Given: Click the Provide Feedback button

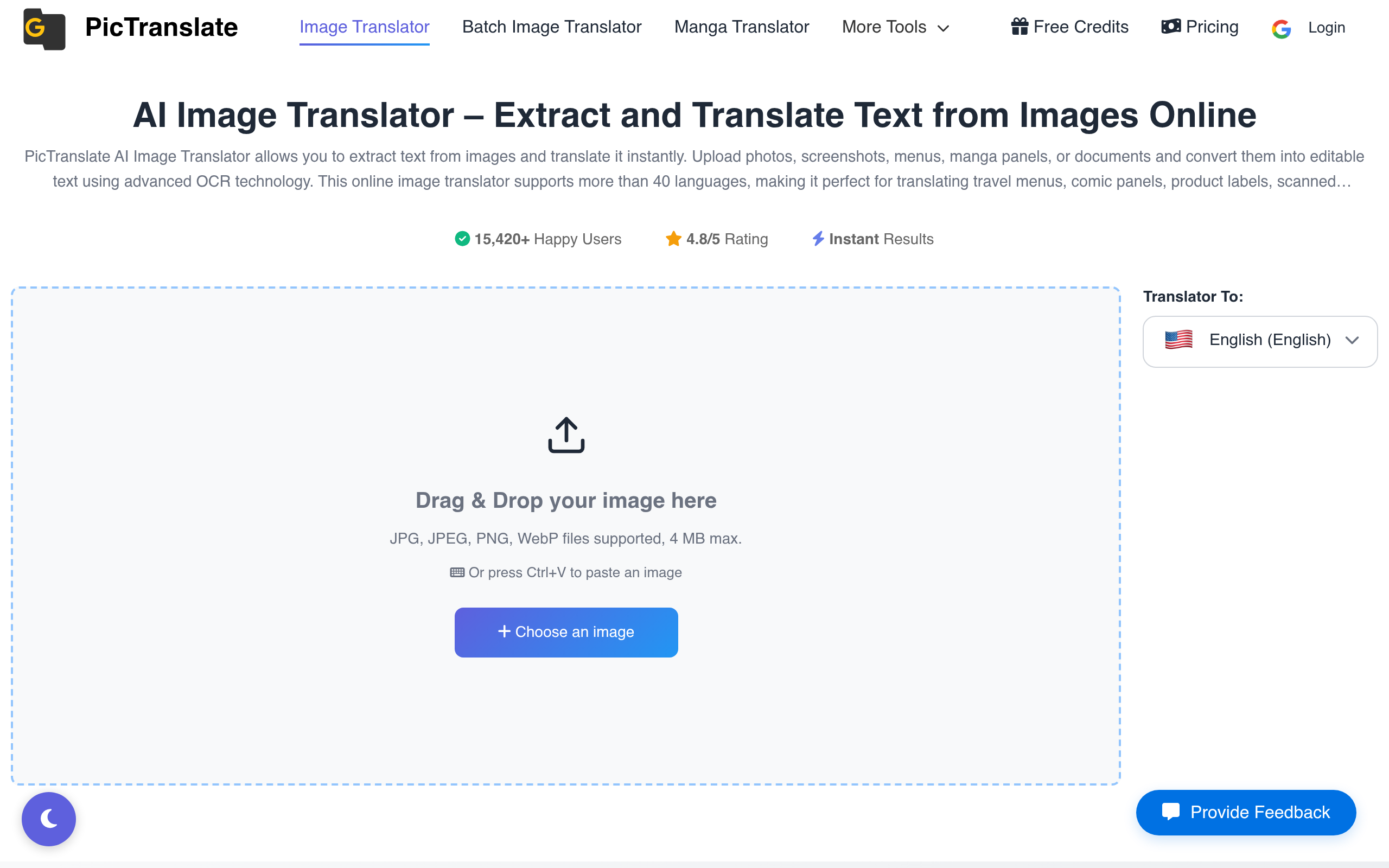Looking at the screenshot, I should pos(1246,812).
